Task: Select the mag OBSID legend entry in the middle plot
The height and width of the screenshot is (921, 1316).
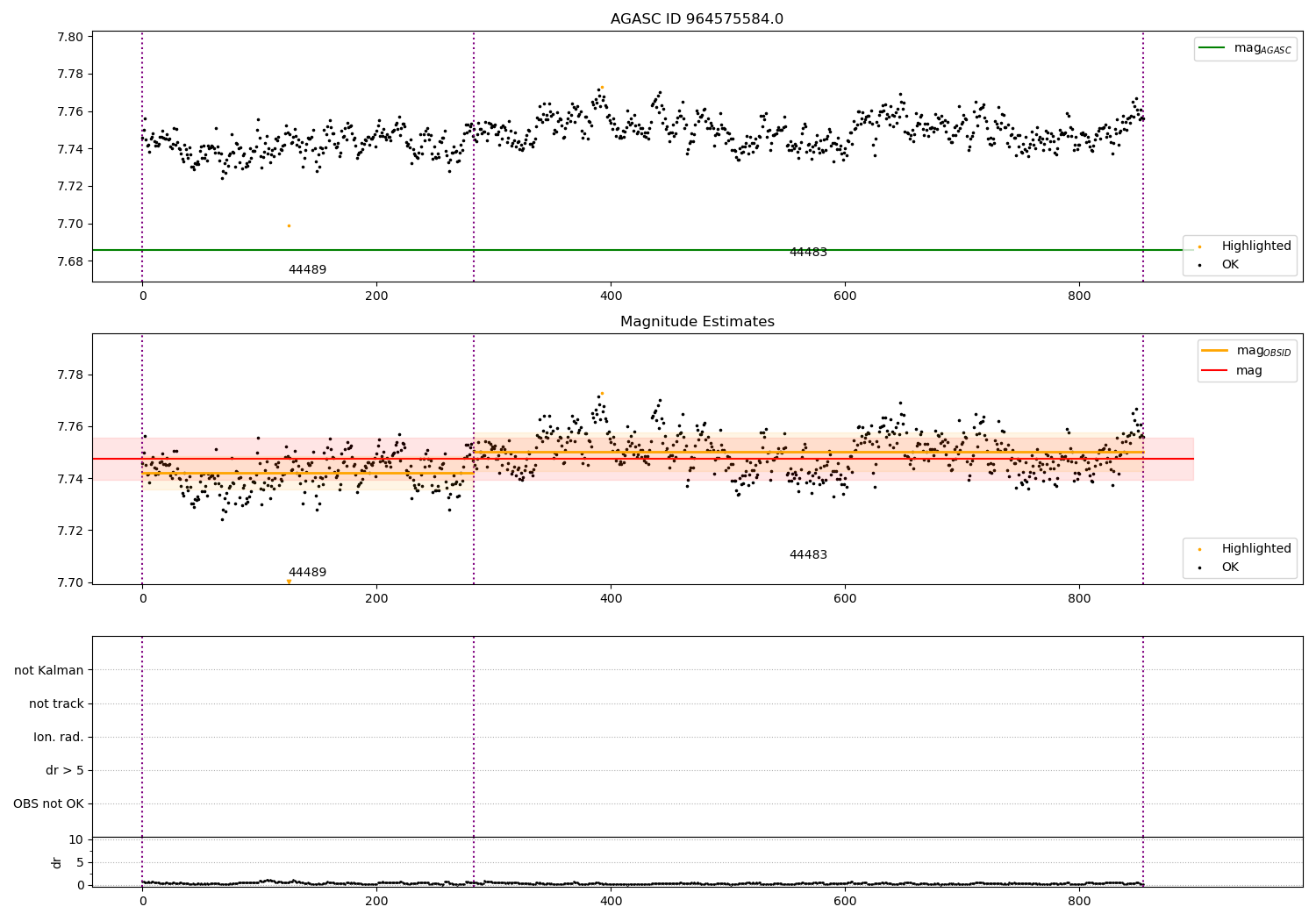Action: pos(1246,351)
